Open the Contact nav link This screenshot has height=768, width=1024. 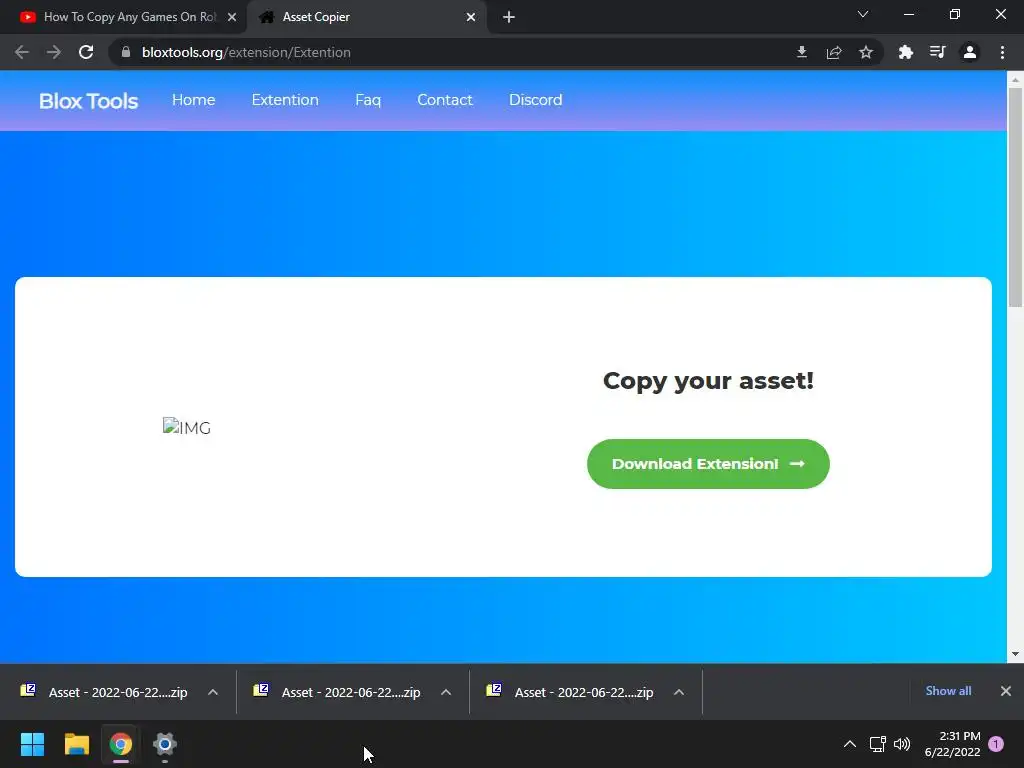(x=445, y=100)
